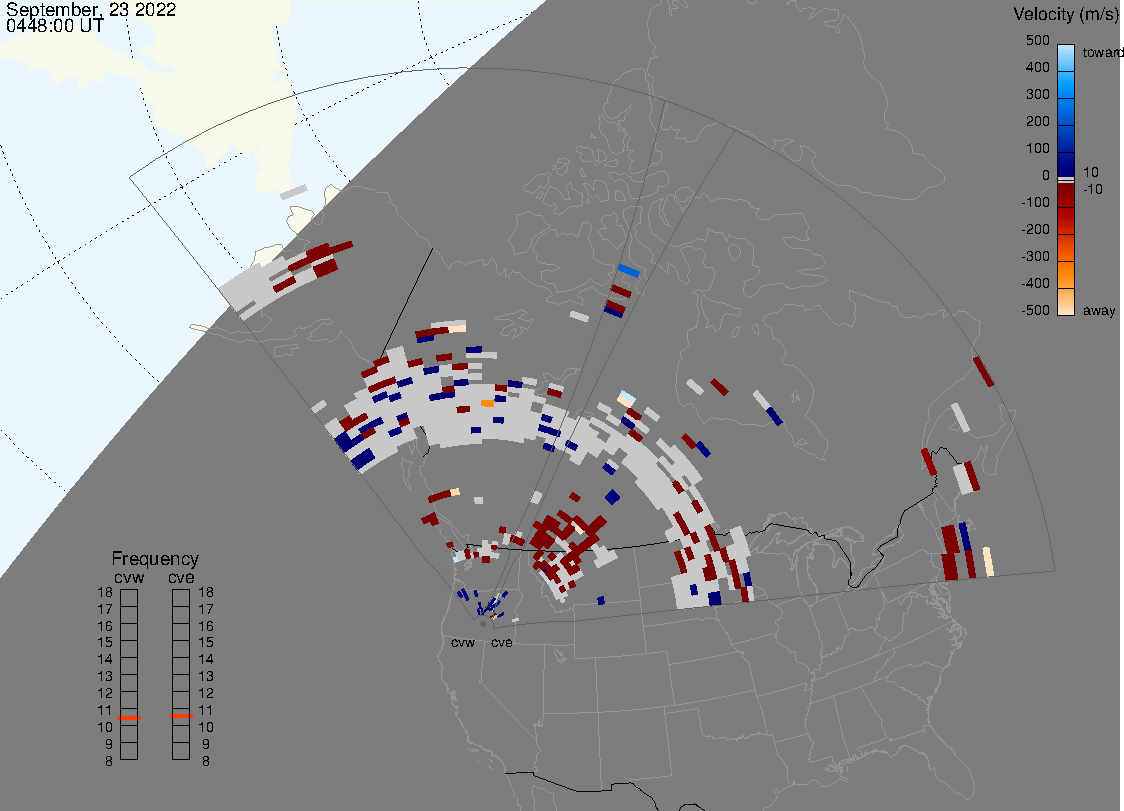Viewport: 1124px width, 811px height.
Task: Click the radar station dot above cvw label
Action: (x=483, y=624)
